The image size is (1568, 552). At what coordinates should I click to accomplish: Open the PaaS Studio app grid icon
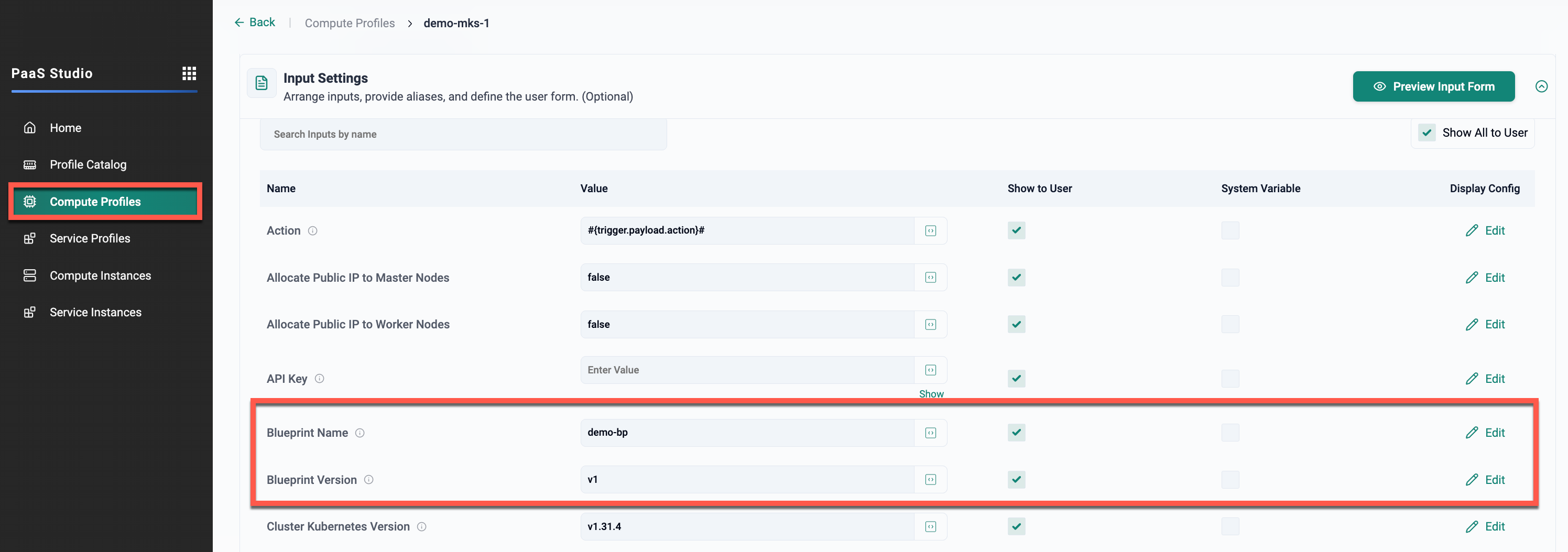[x=189, y=74]
